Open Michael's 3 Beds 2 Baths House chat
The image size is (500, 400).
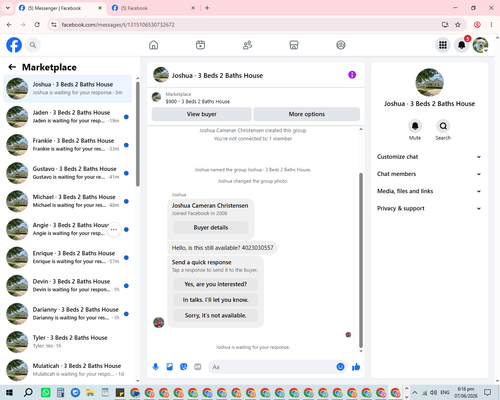click(68, 201)
